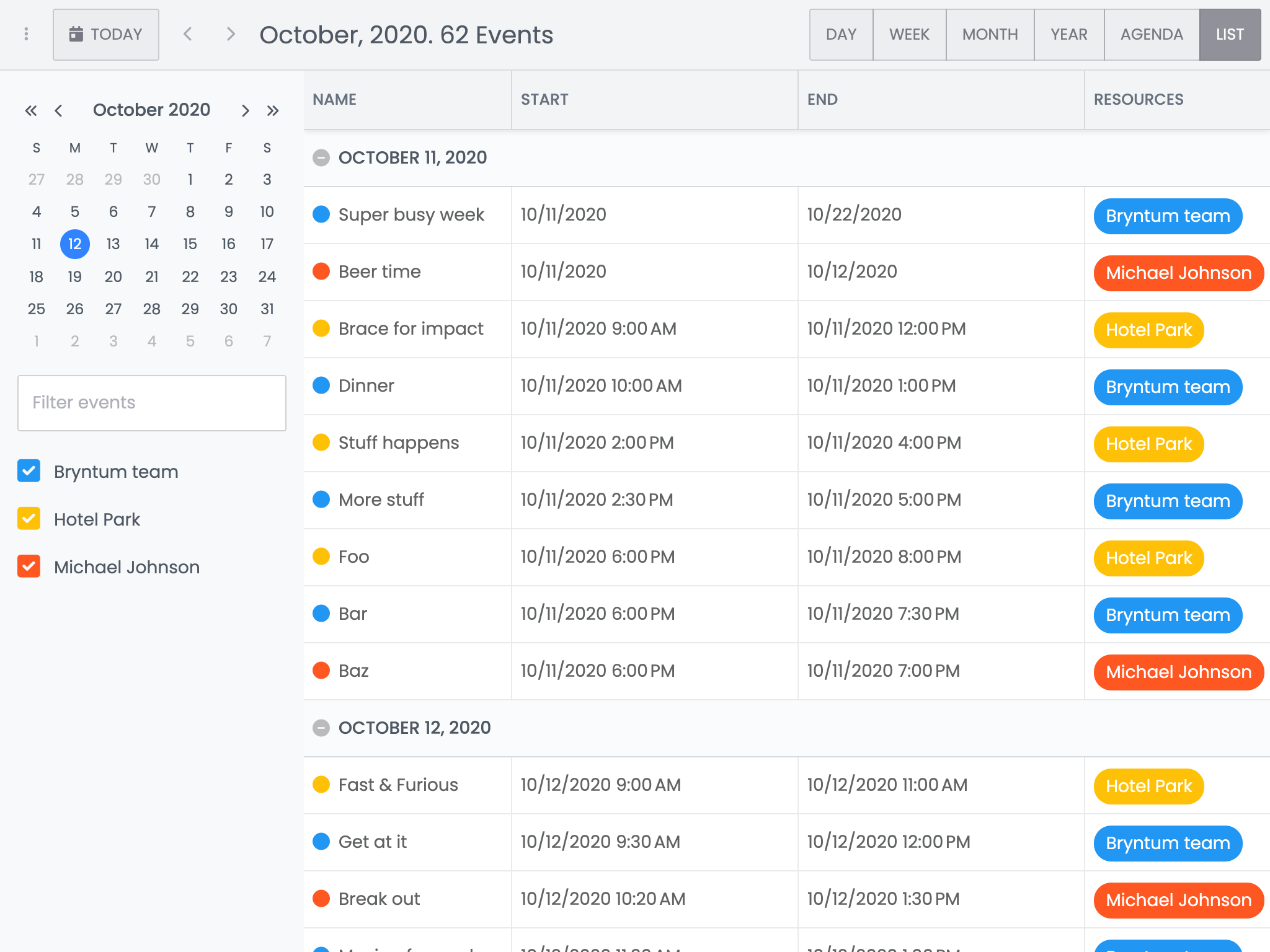Go to previous month via toolbar left arrow

pos(187,34)
